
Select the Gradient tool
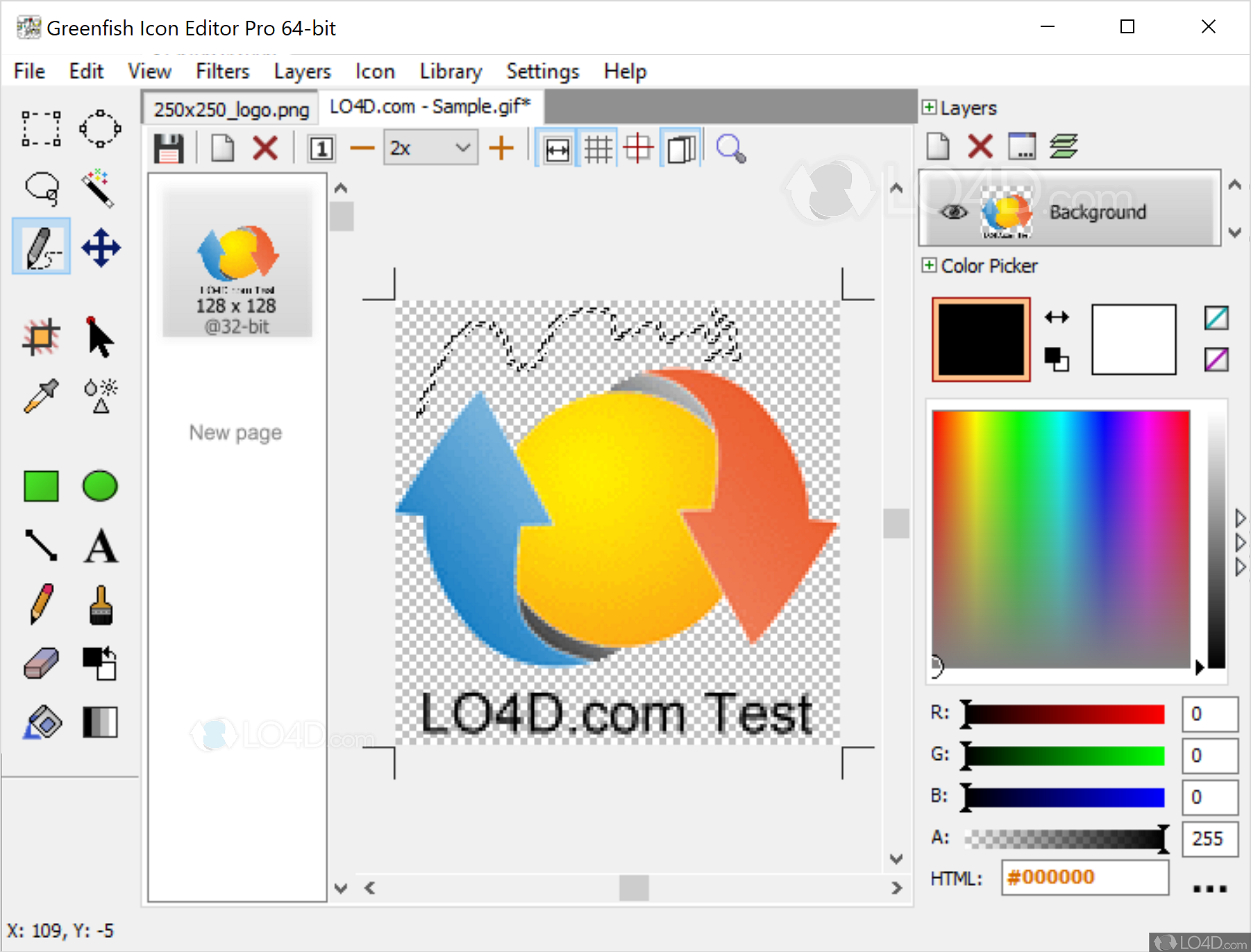tap(101, 722)
